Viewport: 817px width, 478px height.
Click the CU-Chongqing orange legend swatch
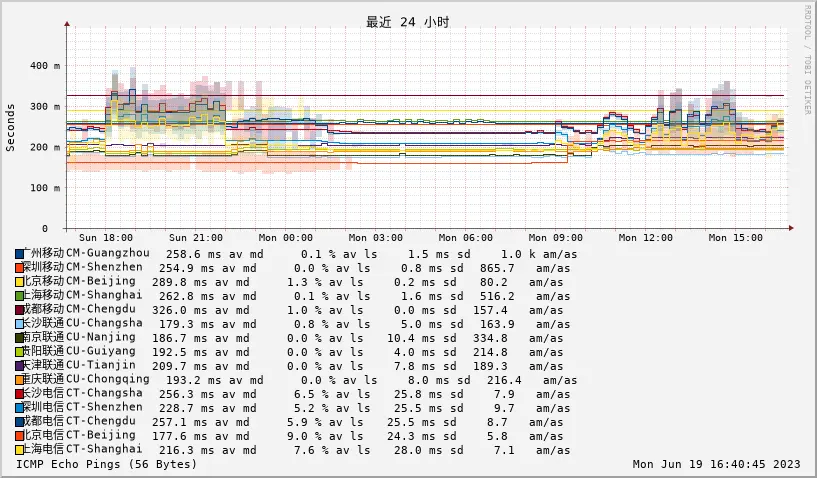(20, 380)
